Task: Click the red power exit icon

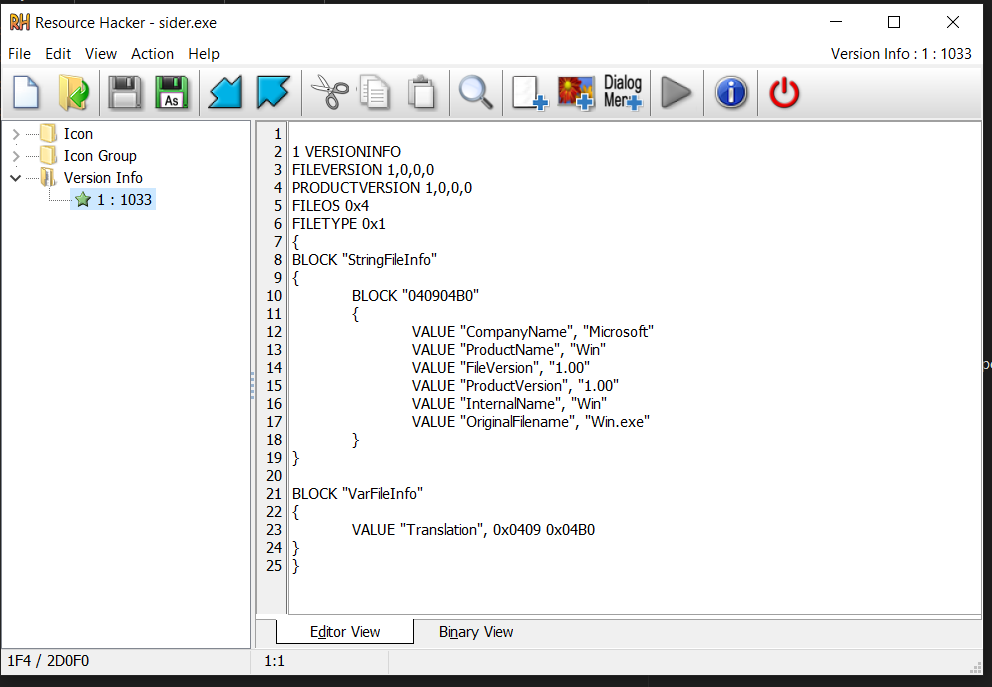Action: pos(784,92)
